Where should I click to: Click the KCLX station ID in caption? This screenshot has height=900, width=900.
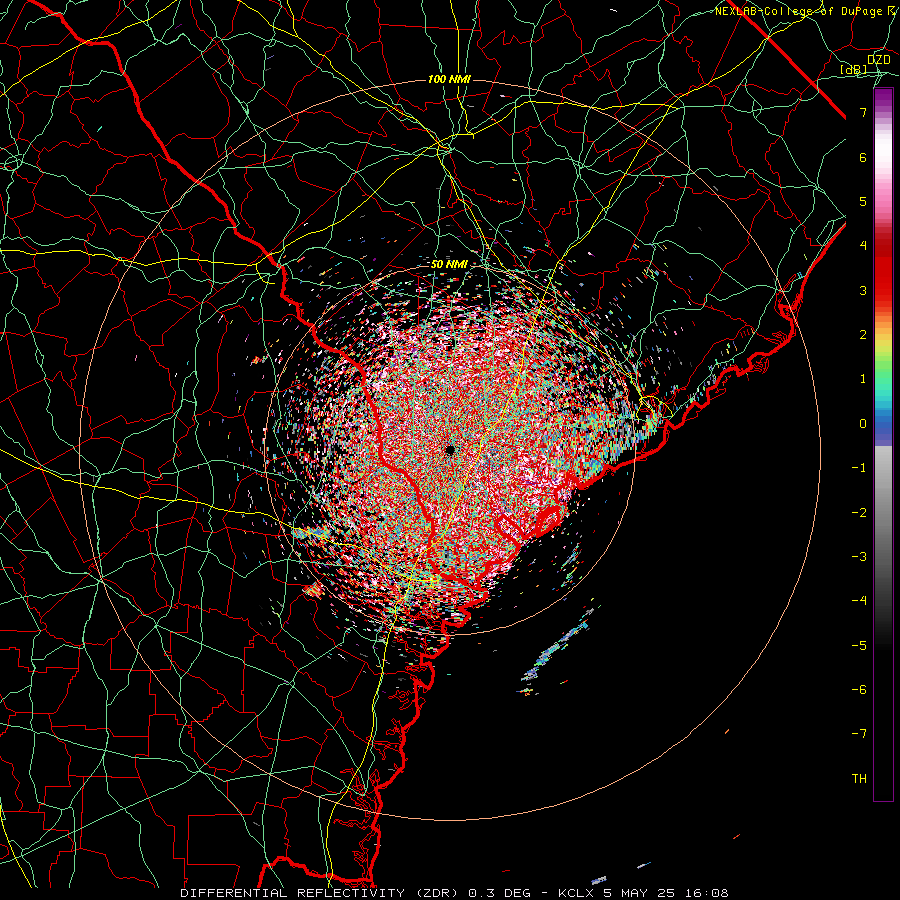[577, 893]
